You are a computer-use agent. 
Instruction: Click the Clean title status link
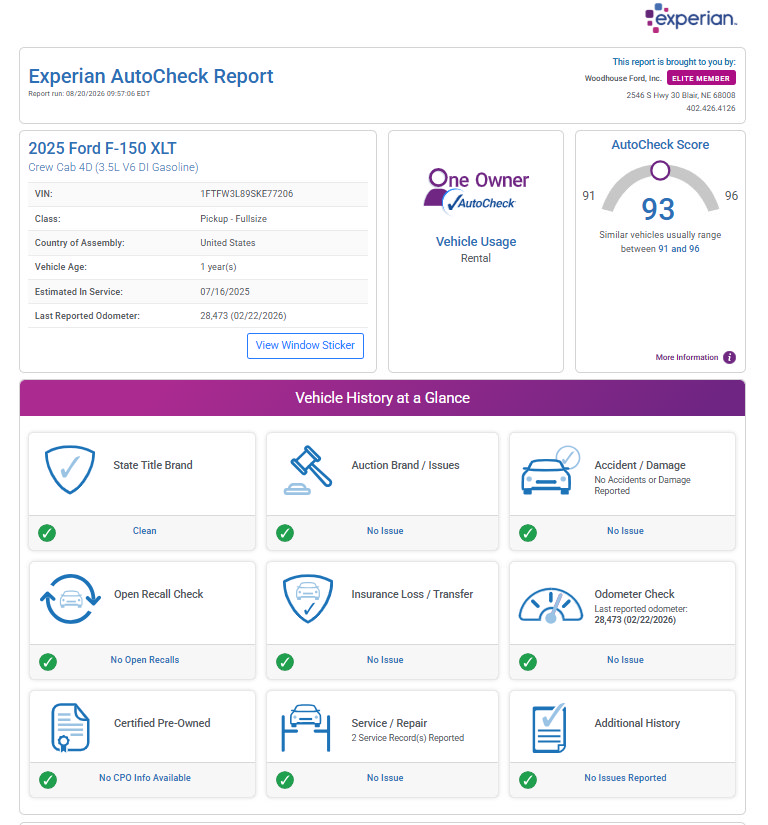tap(145, 531)
